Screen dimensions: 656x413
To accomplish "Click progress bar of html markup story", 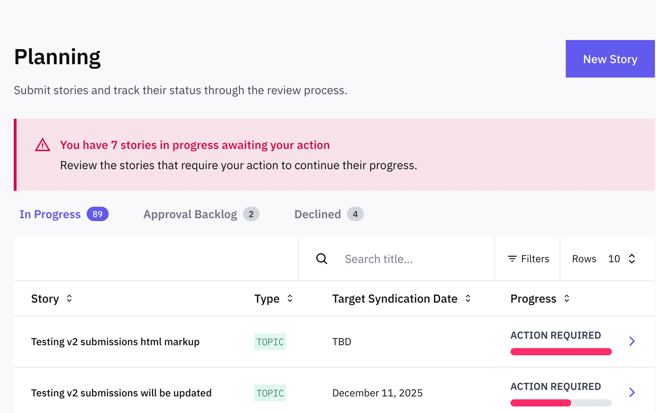I will (561, 352).
